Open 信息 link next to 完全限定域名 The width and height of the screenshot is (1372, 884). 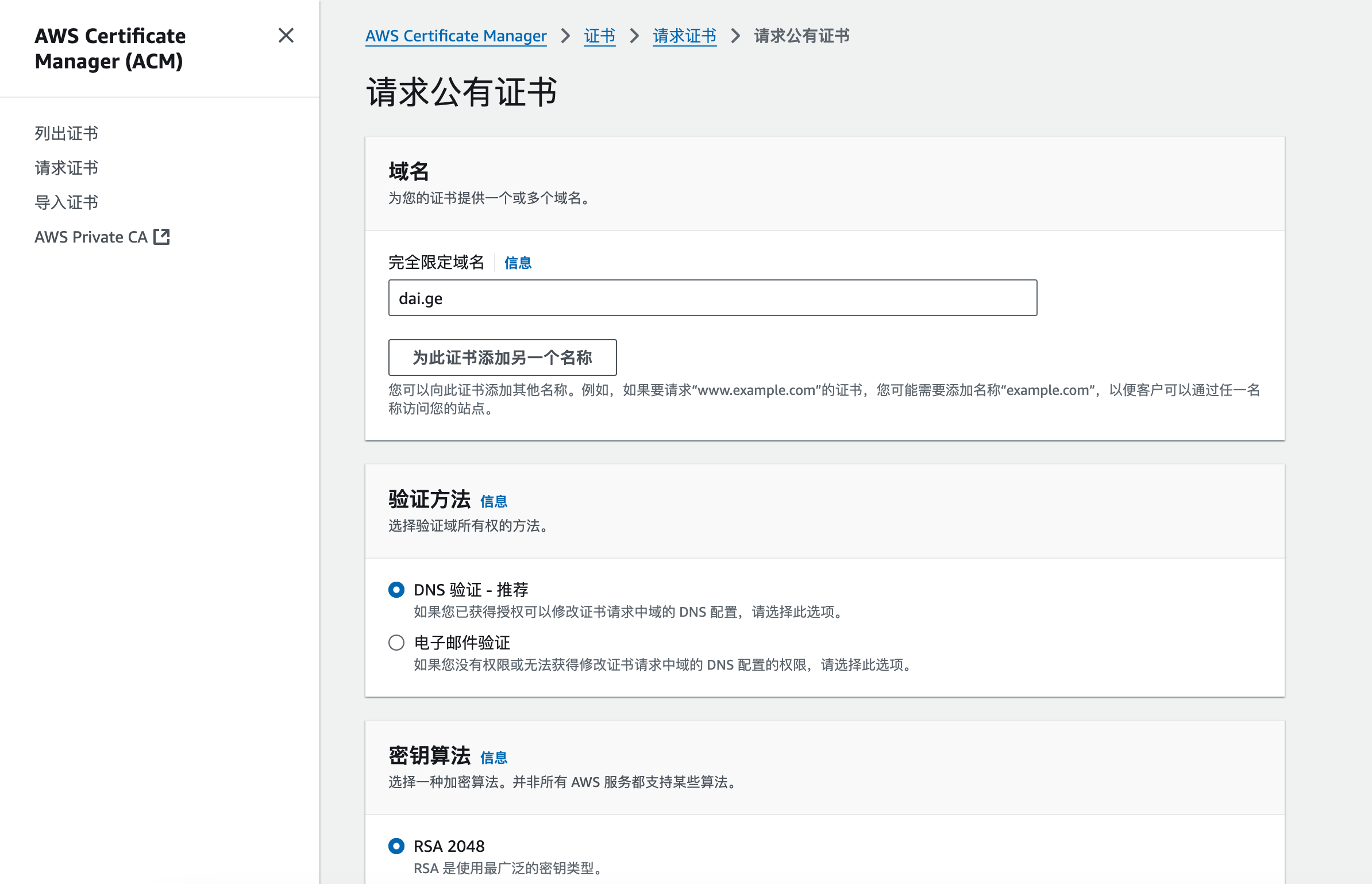[518, 263]
